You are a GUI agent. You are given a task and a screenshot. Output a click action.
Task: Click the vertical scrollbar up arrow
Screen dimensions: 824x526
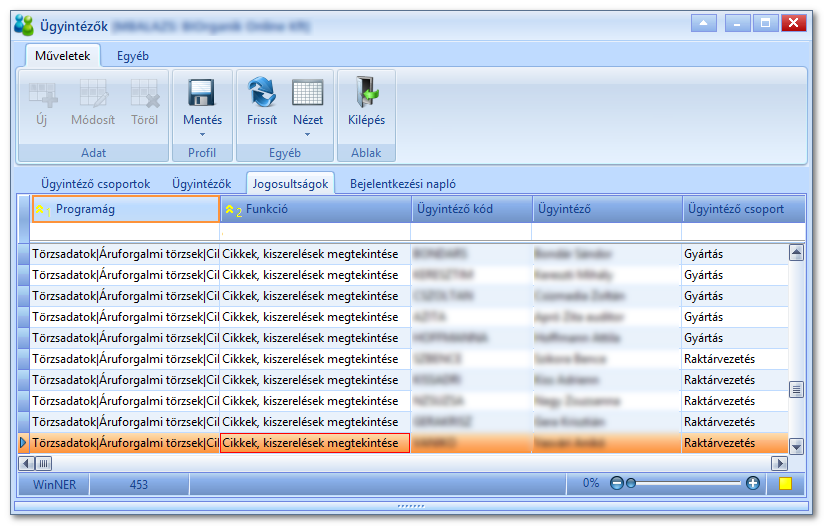(x=796, y=253)
